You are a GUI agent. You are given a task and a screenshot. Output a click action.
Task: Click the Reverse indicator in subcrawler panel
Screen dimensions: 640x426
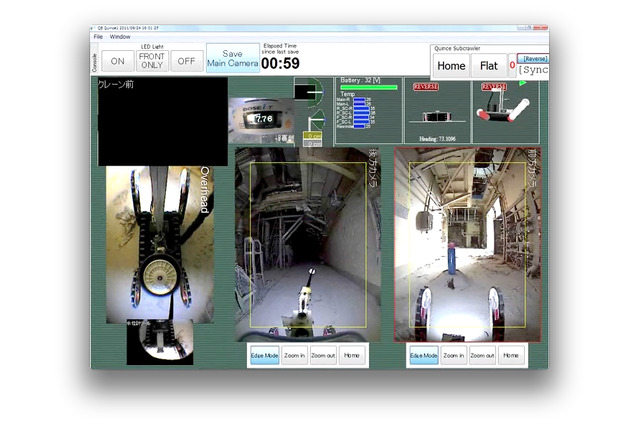coord(532,58)
